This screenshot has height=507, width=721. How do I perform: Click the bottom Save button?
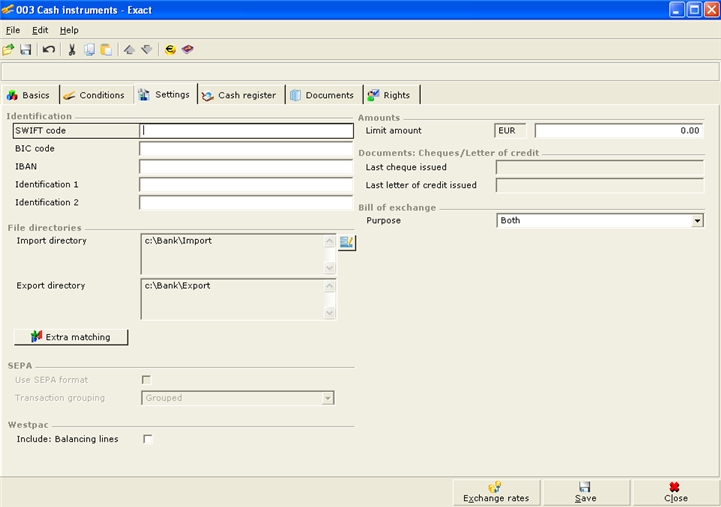585,492
